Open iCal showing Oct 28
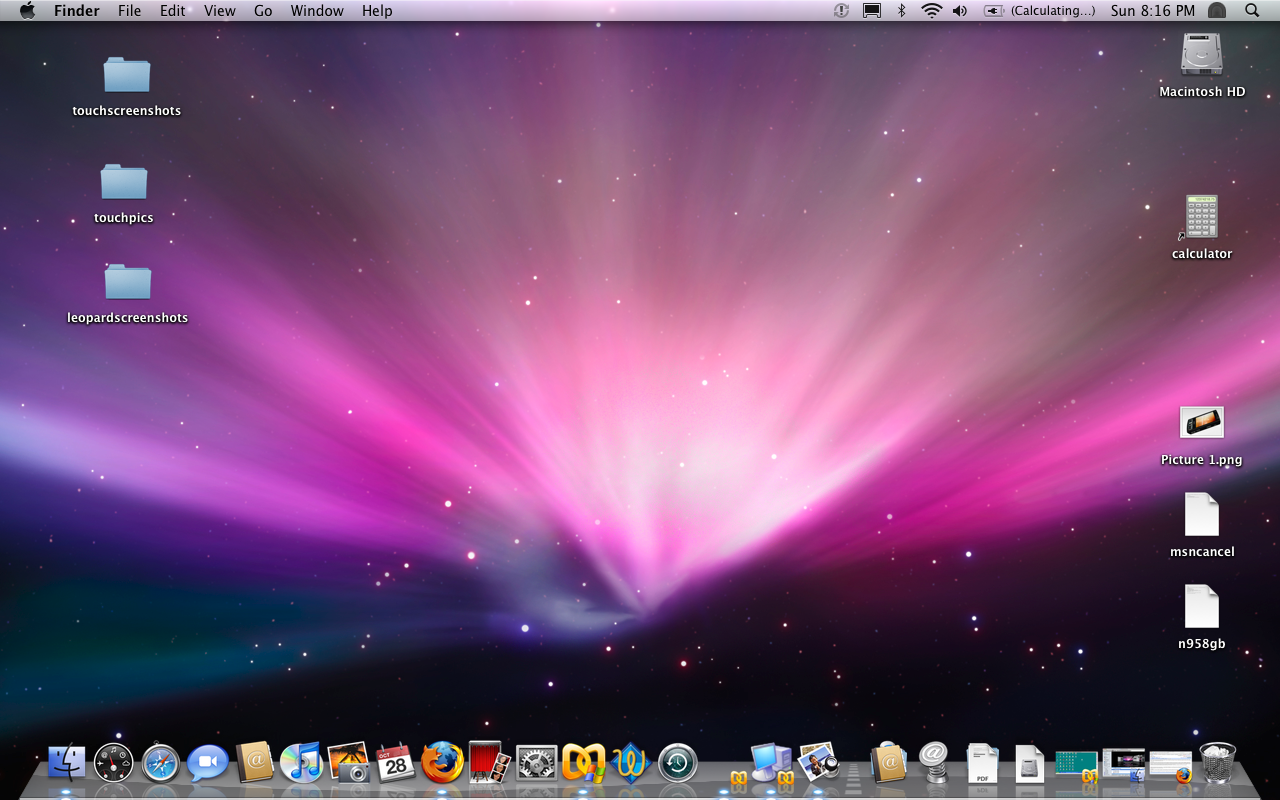Image resolution: width=1280 pixels, height=800 pixels. point(396,763)
